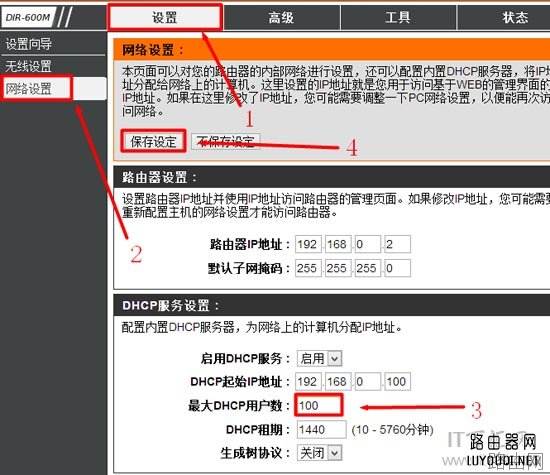Click DHCP start IP first octet field
This screenshot has height=475, width=550.
(308, 381)
